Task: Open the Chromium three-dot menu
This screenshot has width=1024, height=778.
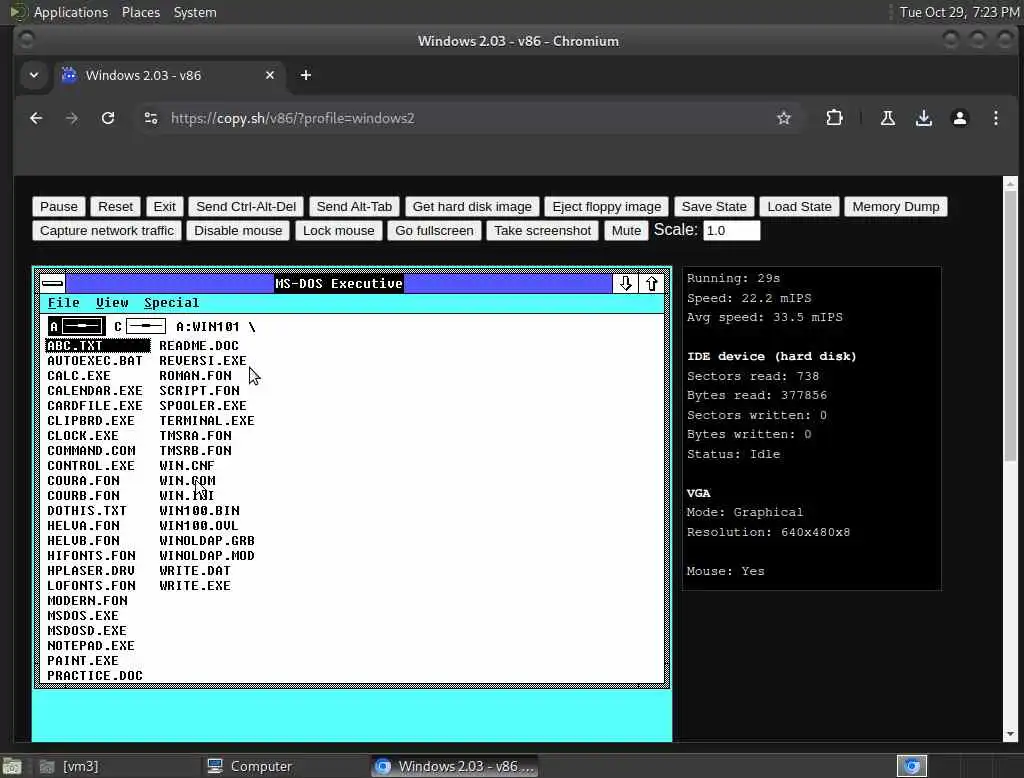Action: 995,118
